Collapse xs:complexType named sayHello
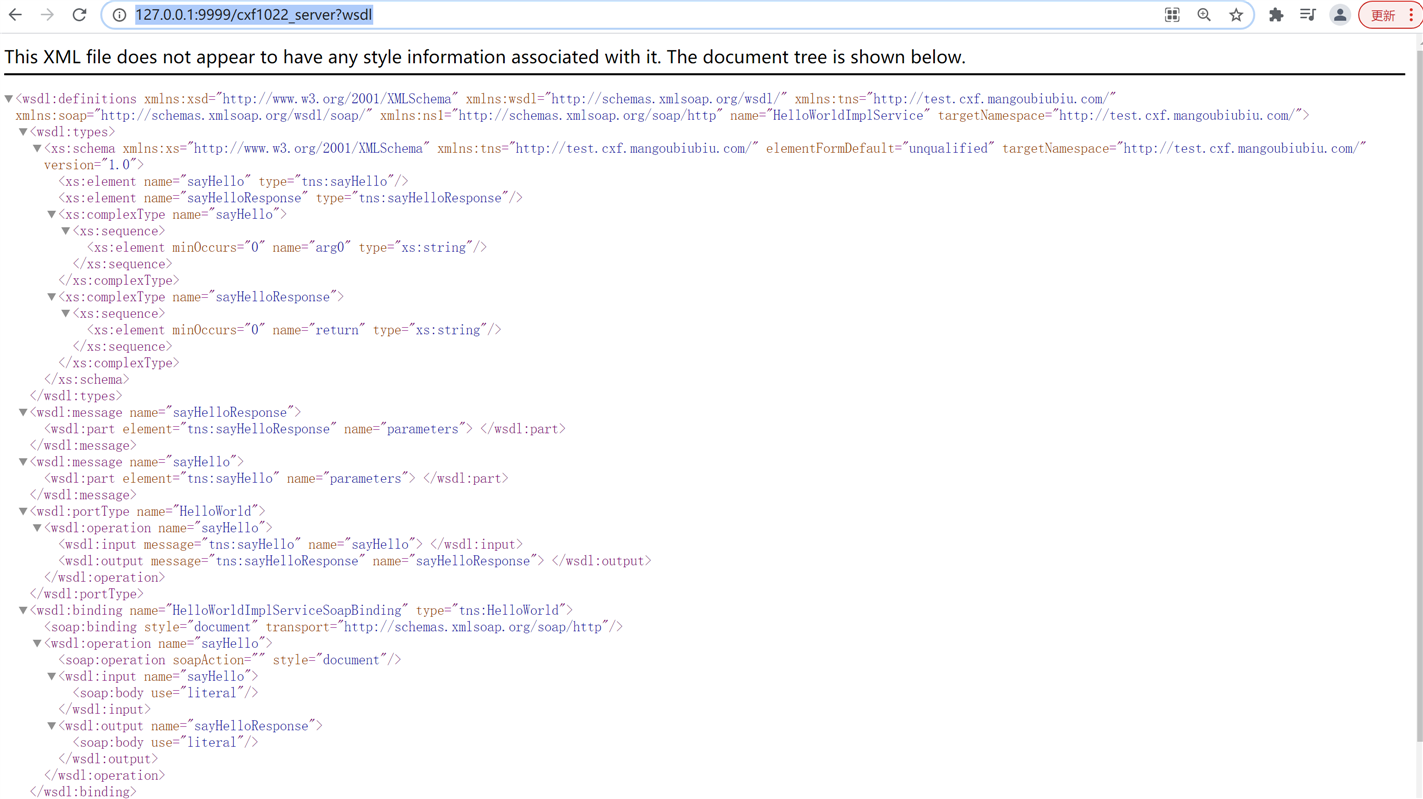The image size is (1423, 799). 52,214
